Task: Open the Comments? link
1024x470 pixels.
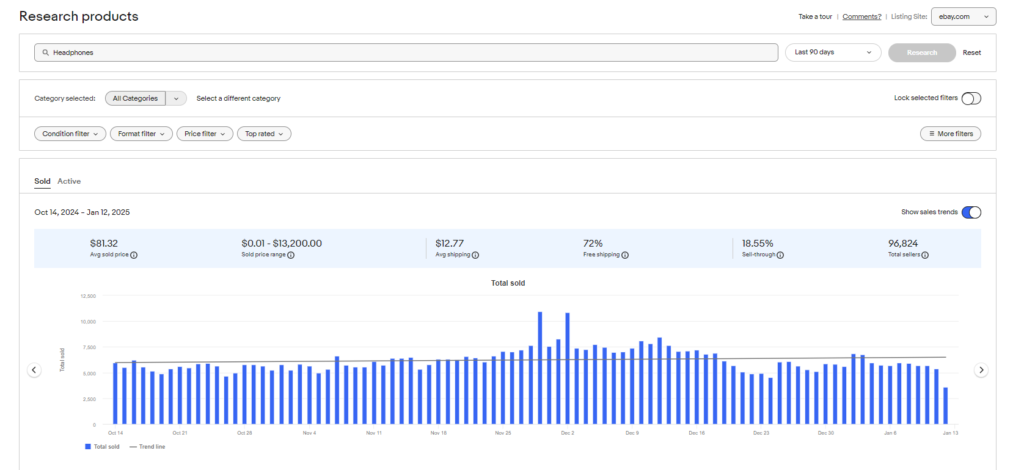Action: pyautogui.click(x=861, y=17)
